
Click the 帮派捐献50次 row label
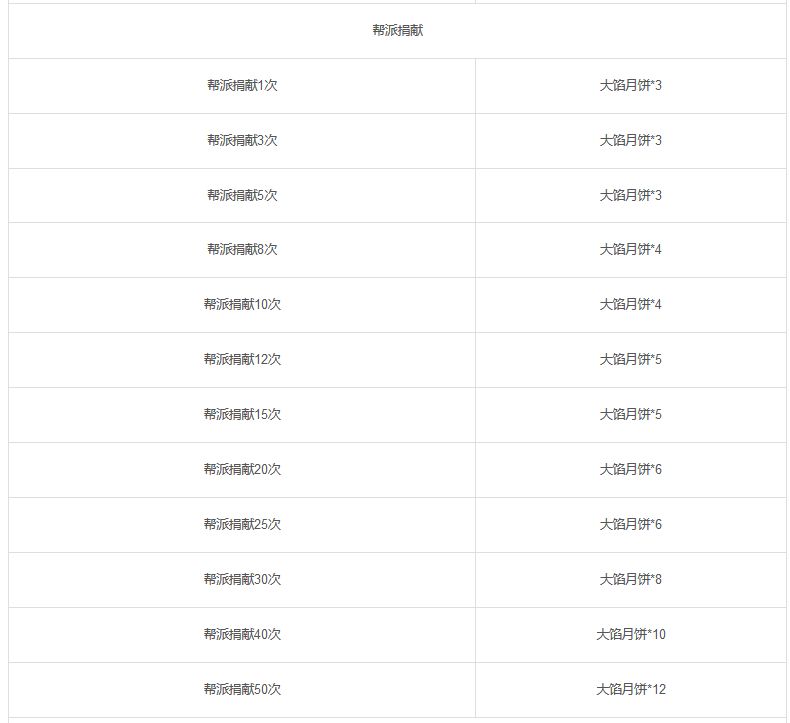click(x=242, y=689)
